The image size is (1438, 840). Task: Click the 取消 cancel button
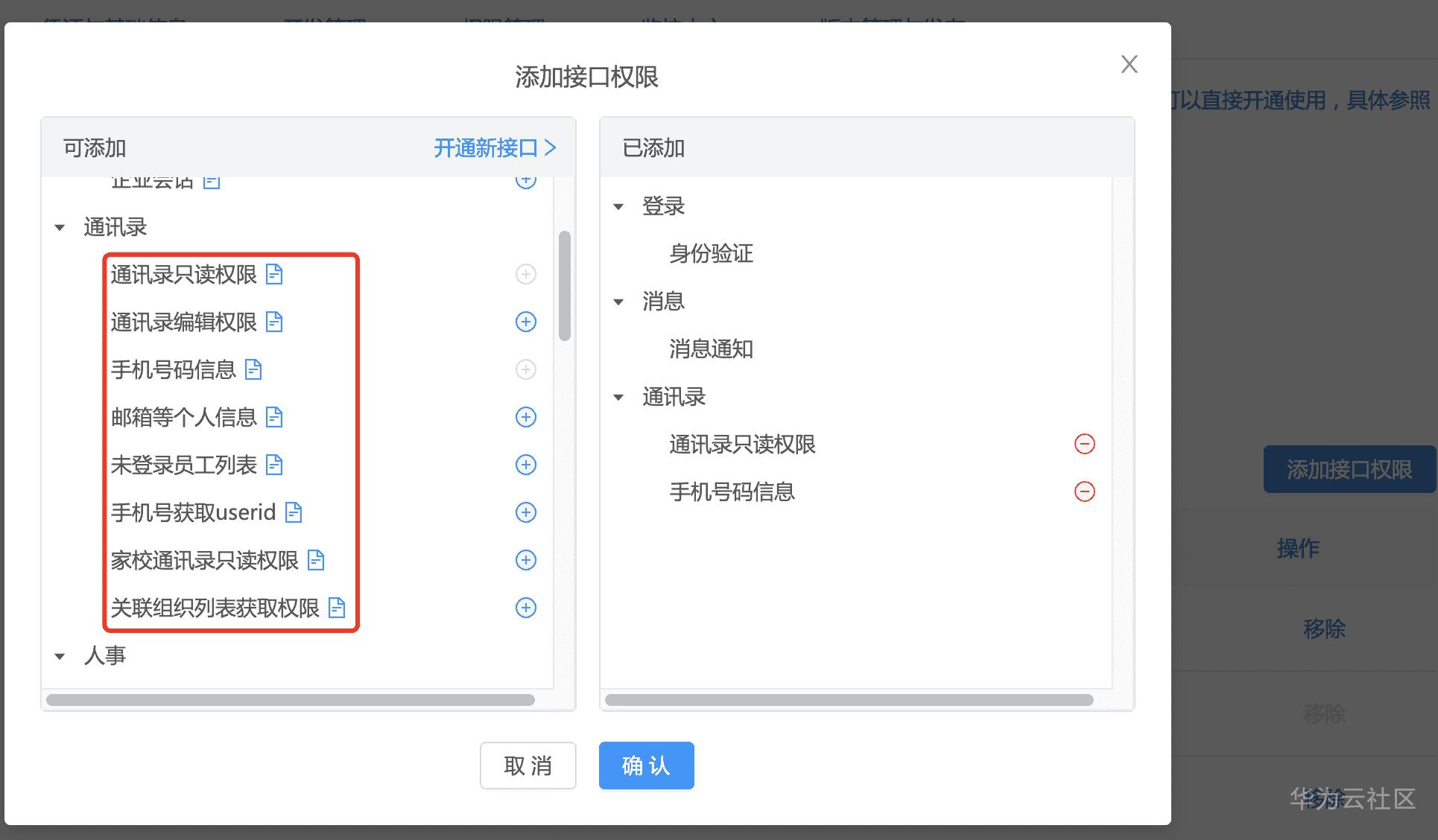coord(529,765)
